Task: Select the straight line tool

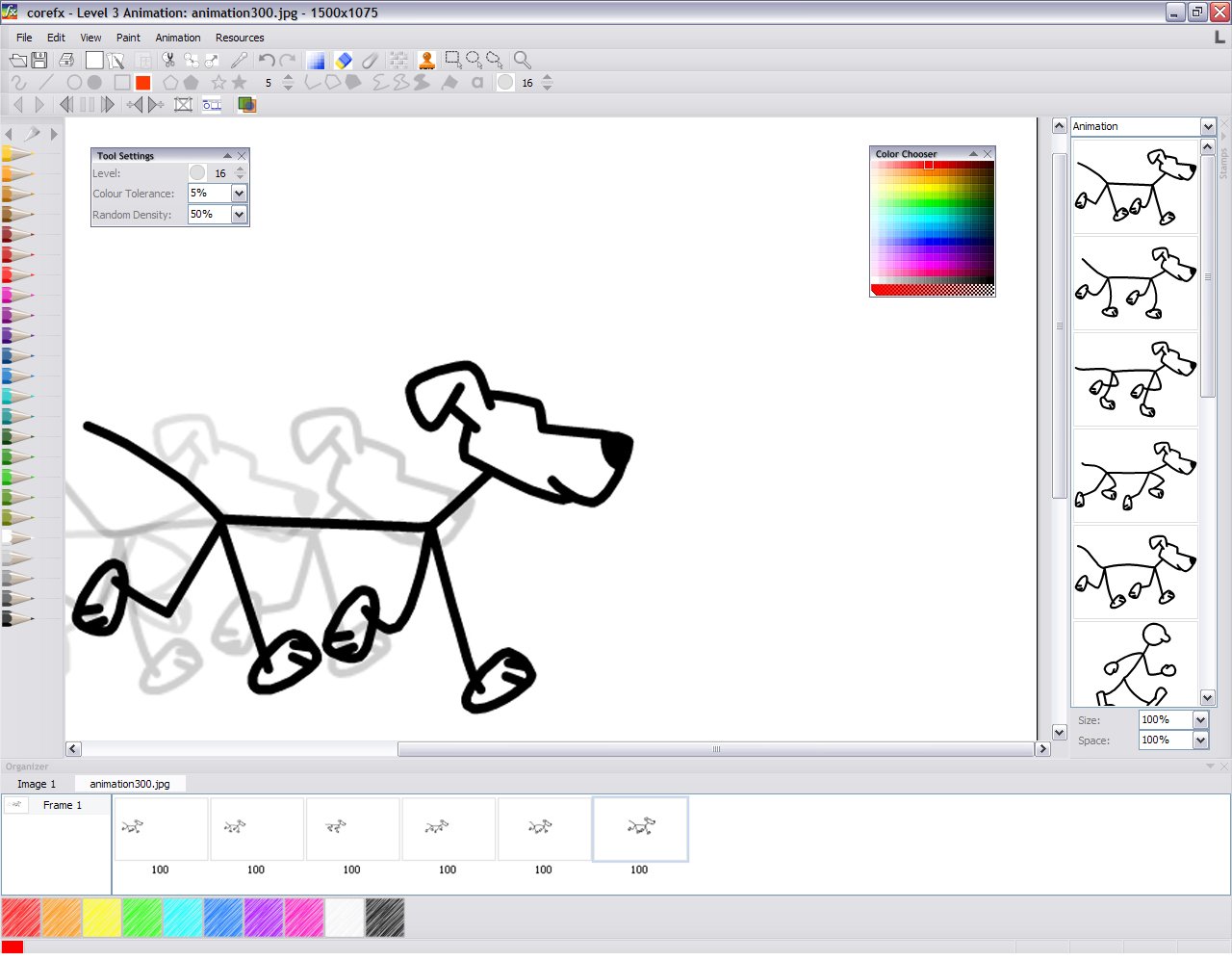Action: [x=46, y=83]
